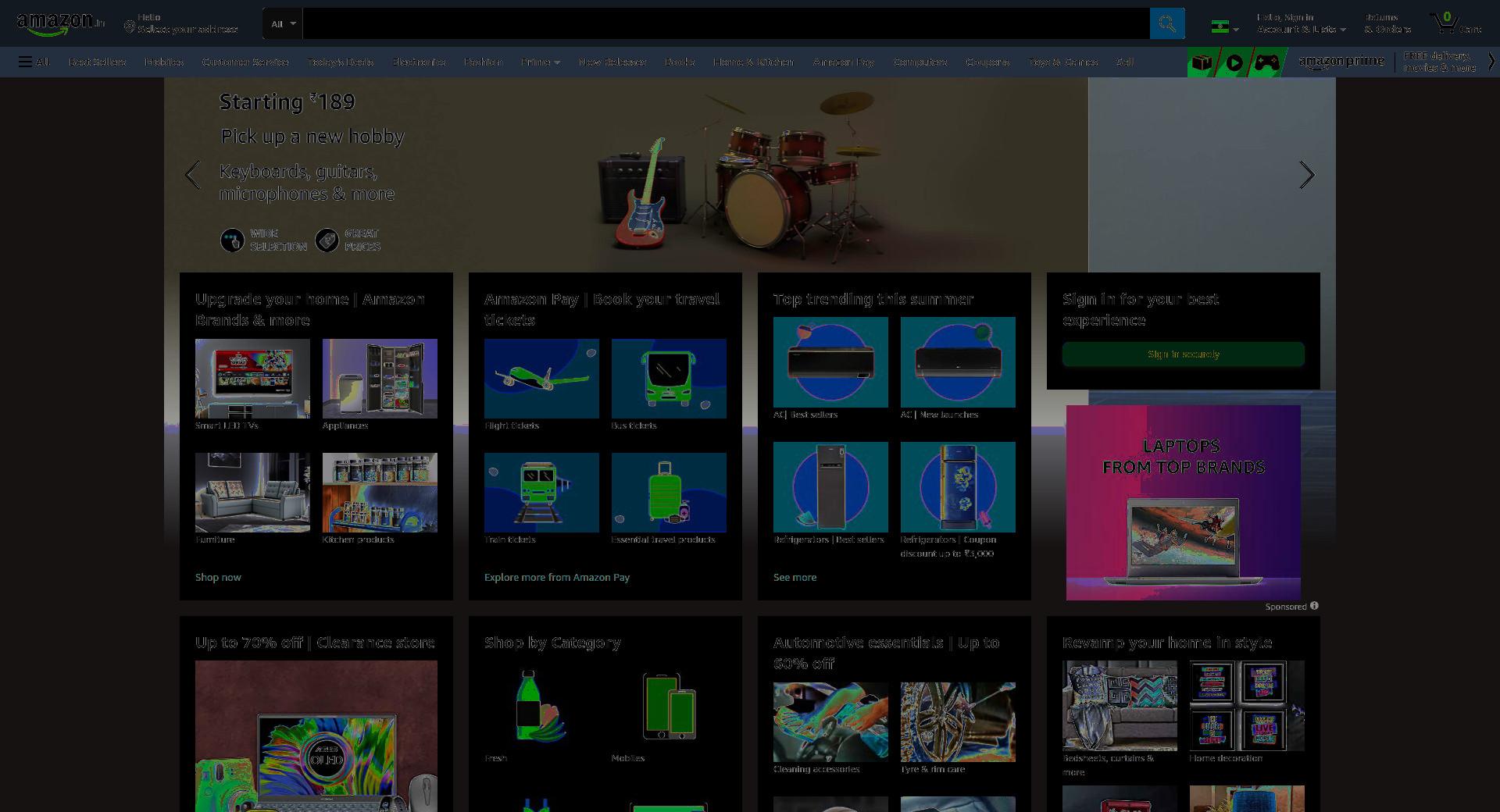The width and height of the screenshot is (1500, 812).
Task: Open AC Best sellers thumbnail
Action: point(830,362)
